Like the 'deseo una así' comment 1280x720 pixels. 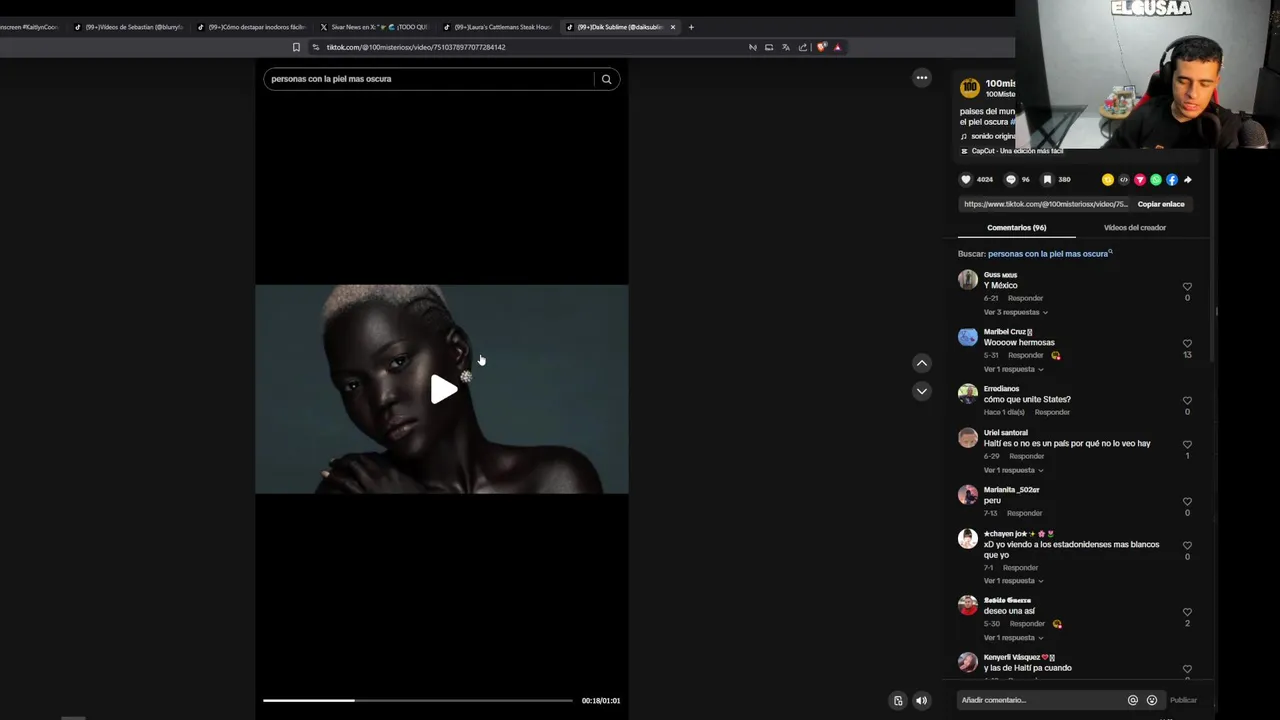(1187, 612)
